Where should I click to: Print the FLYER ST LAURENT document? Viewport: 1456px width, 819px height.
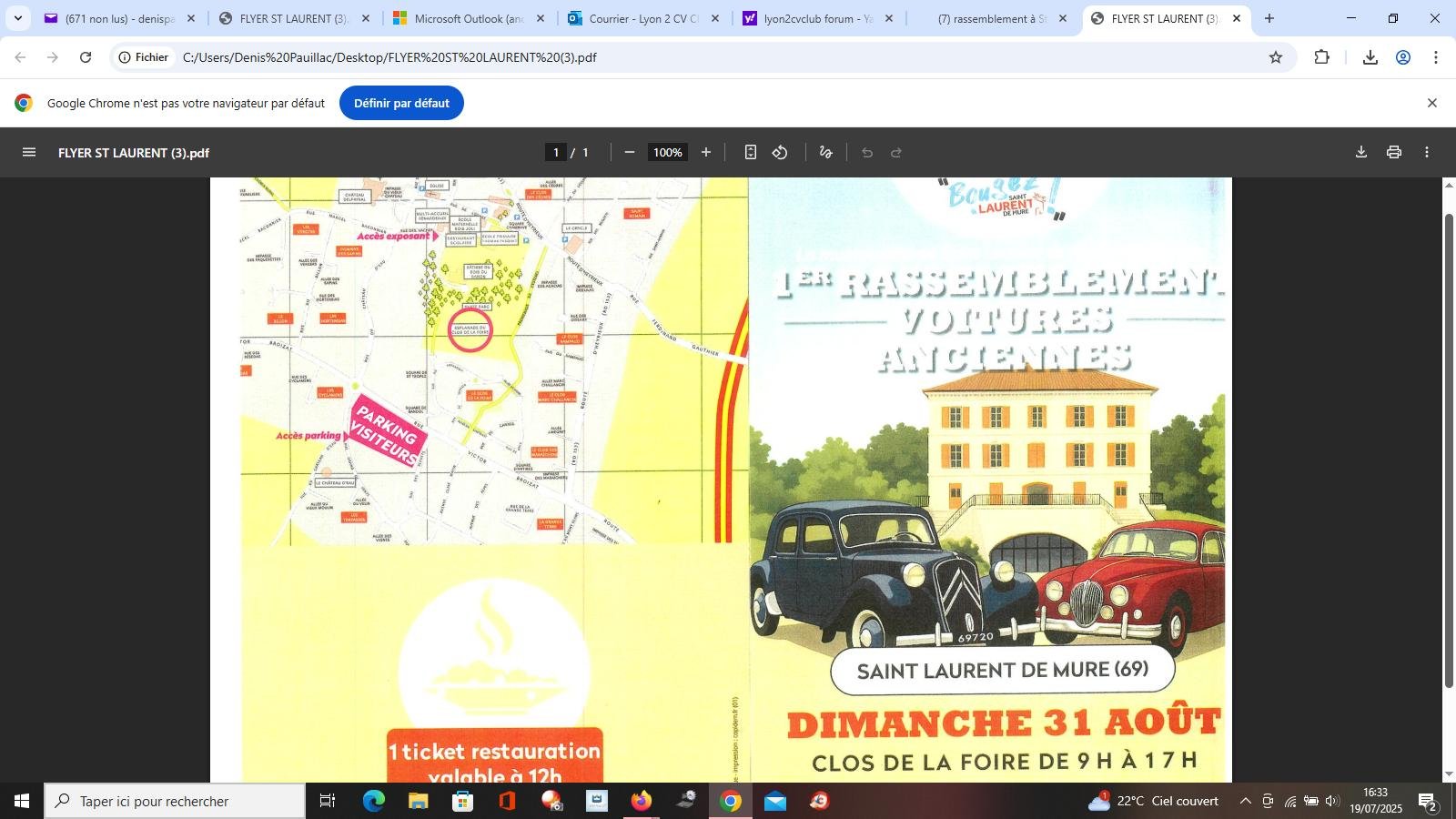1393,153
